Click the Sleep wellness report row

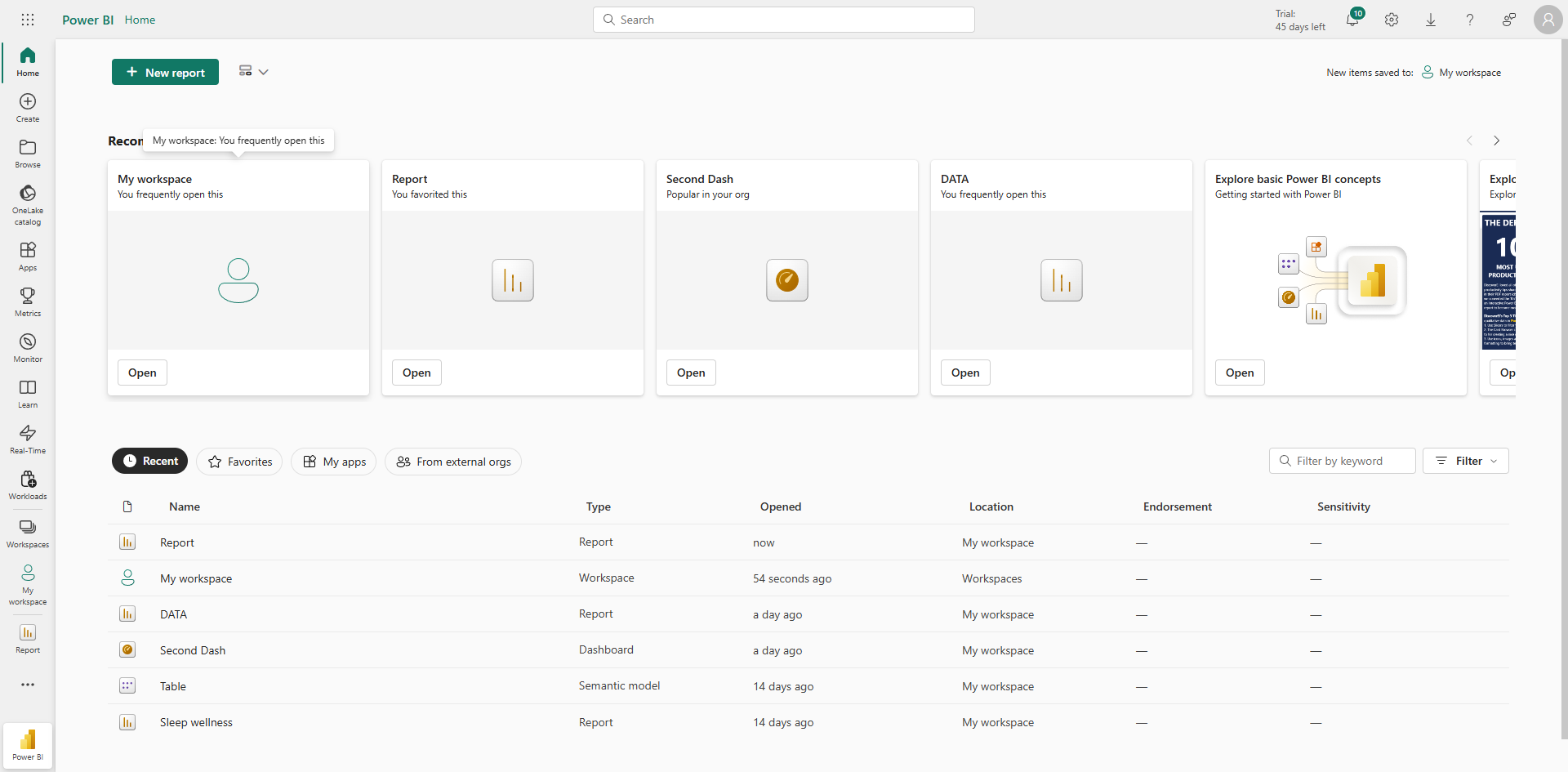(808, 722)
